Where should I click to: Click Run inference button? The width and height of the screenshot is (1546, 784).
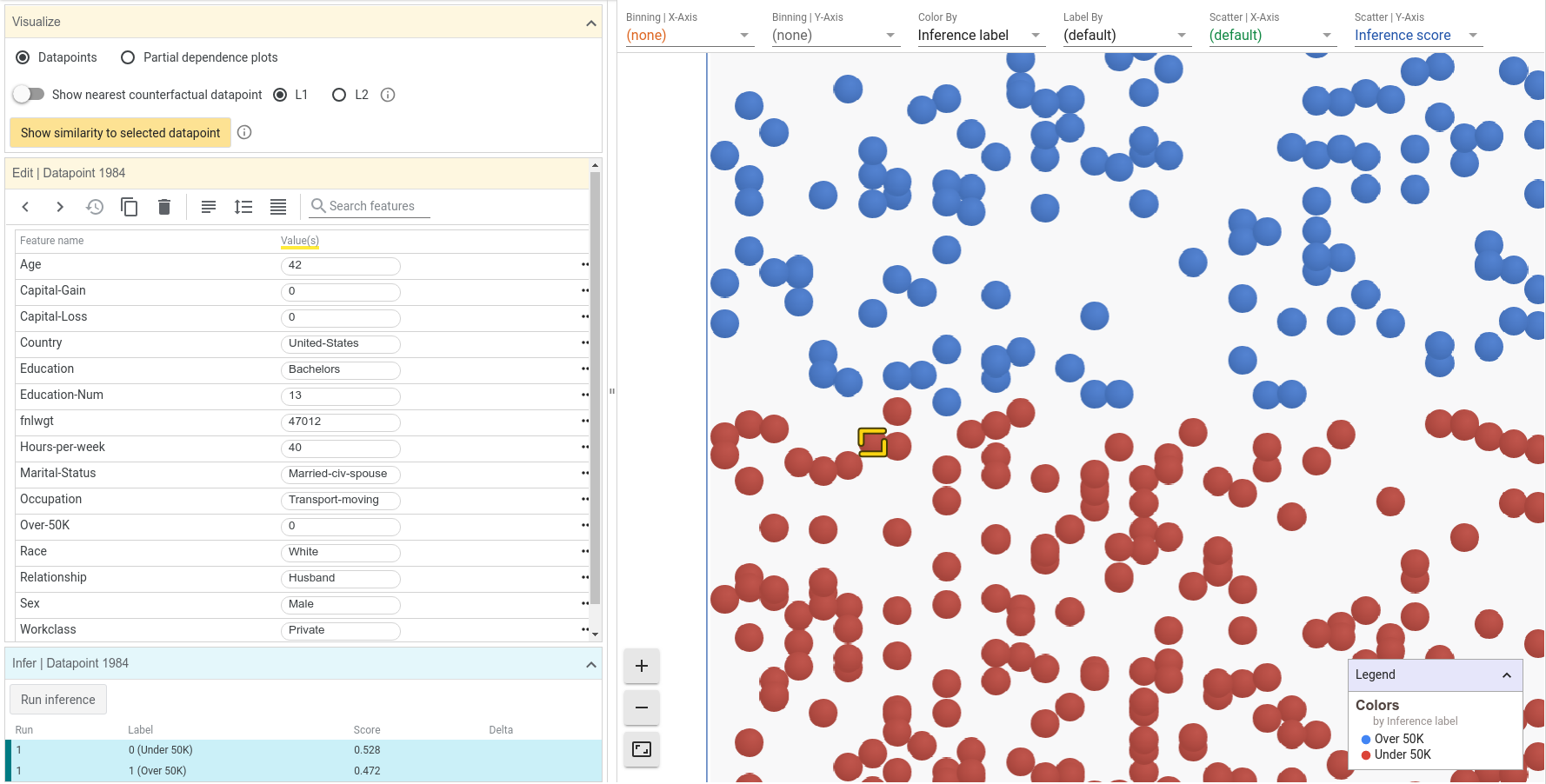tap(58, 700)
